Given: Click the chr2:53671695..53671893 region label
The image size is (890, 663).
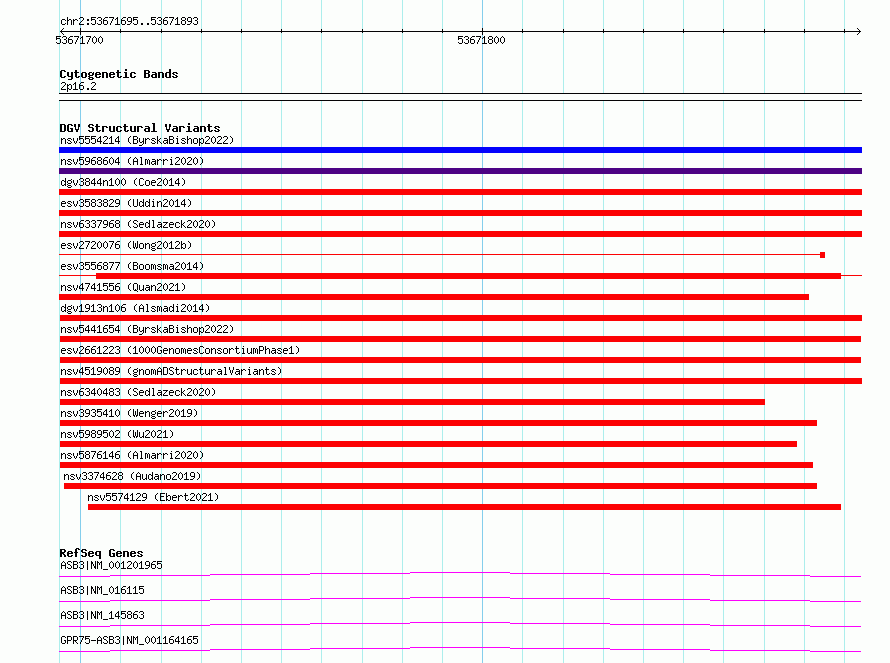Looking at the screenshot, I should click(129, 21).
